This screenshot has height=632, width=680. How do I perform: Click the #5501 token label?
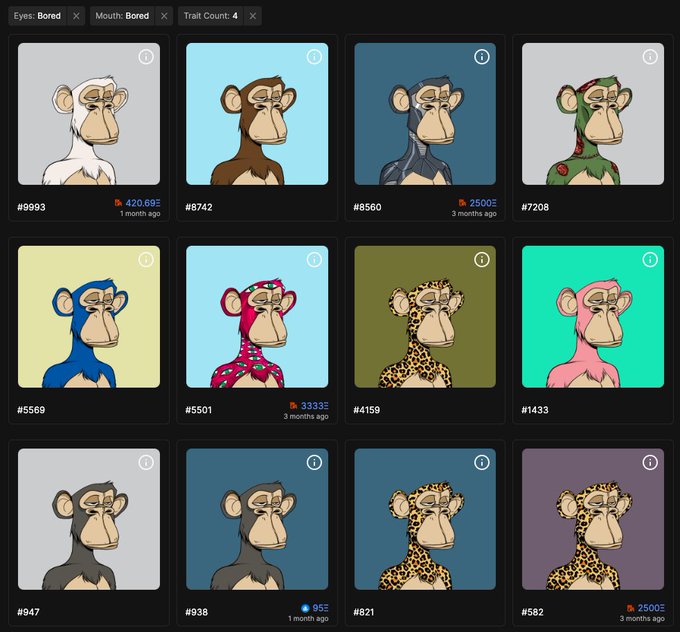[199, 410]
